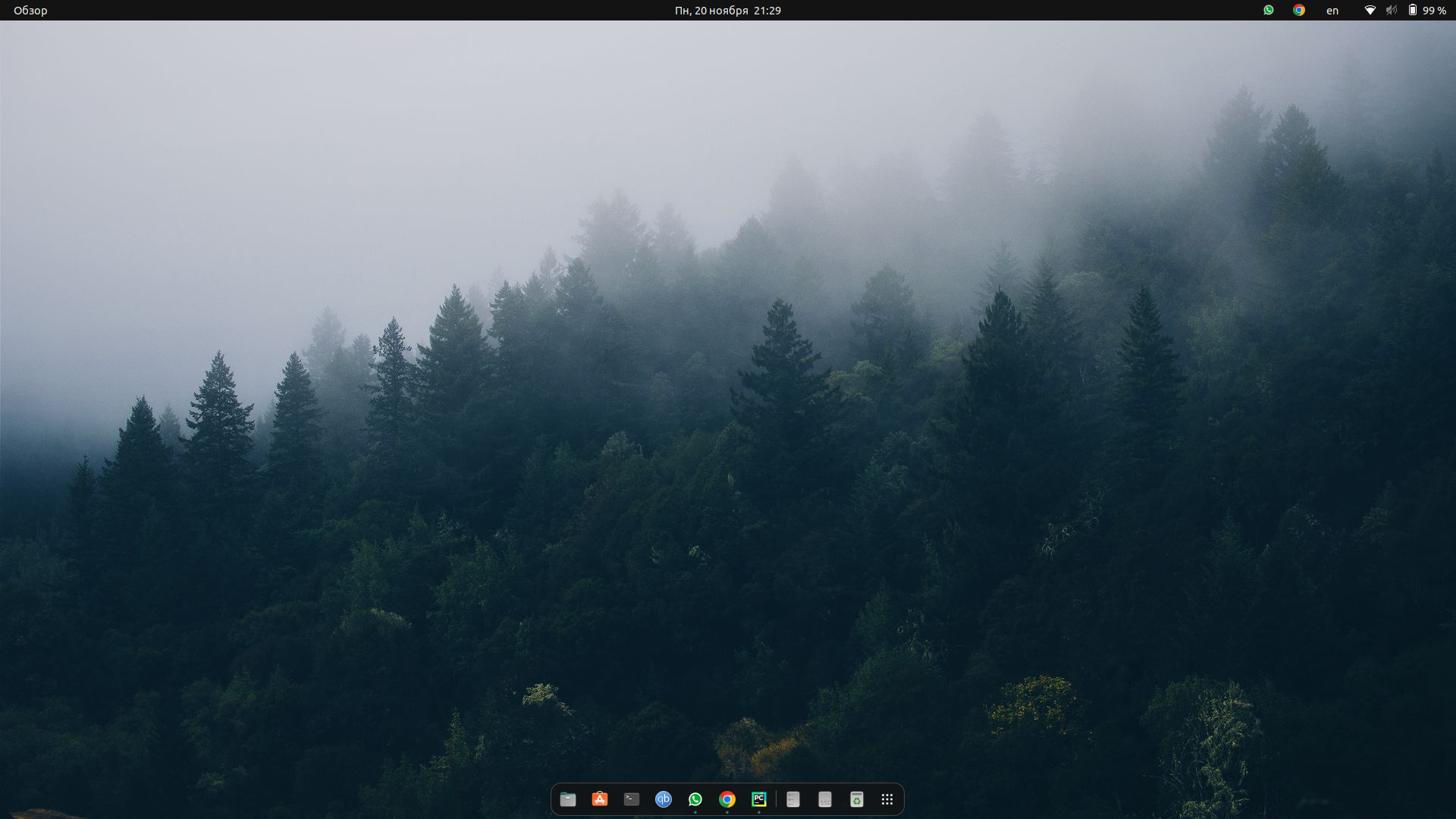Show all applications grid

tap(887, 799)
